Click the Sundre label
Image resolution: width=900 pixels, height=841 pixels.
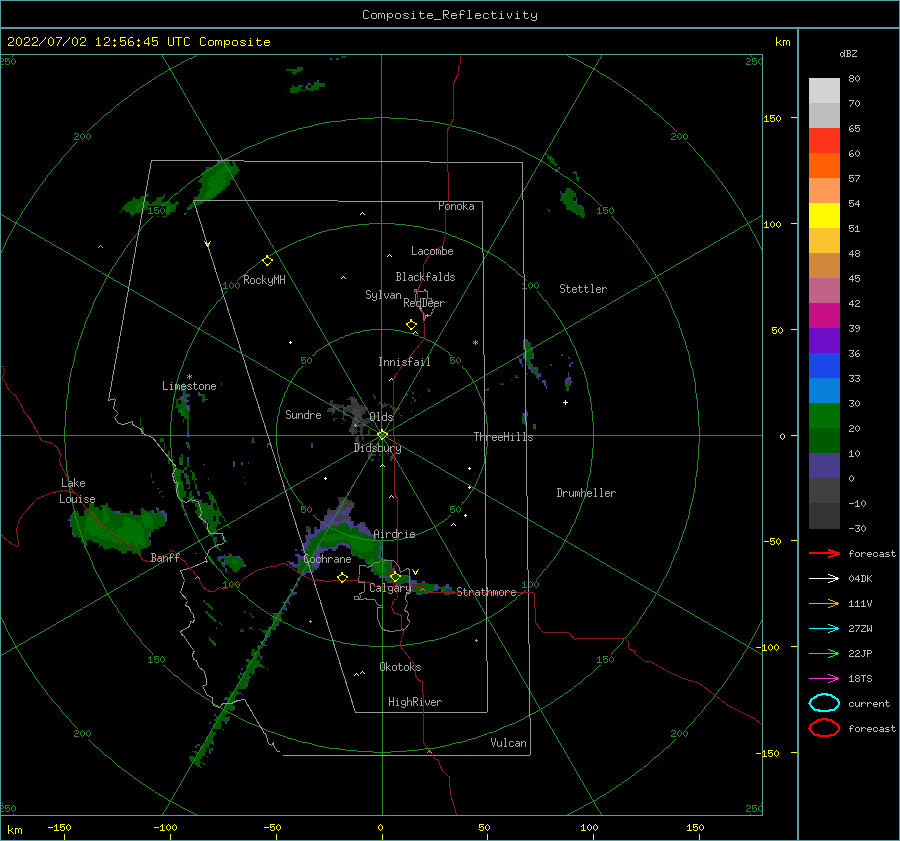(x=303, y=414)
